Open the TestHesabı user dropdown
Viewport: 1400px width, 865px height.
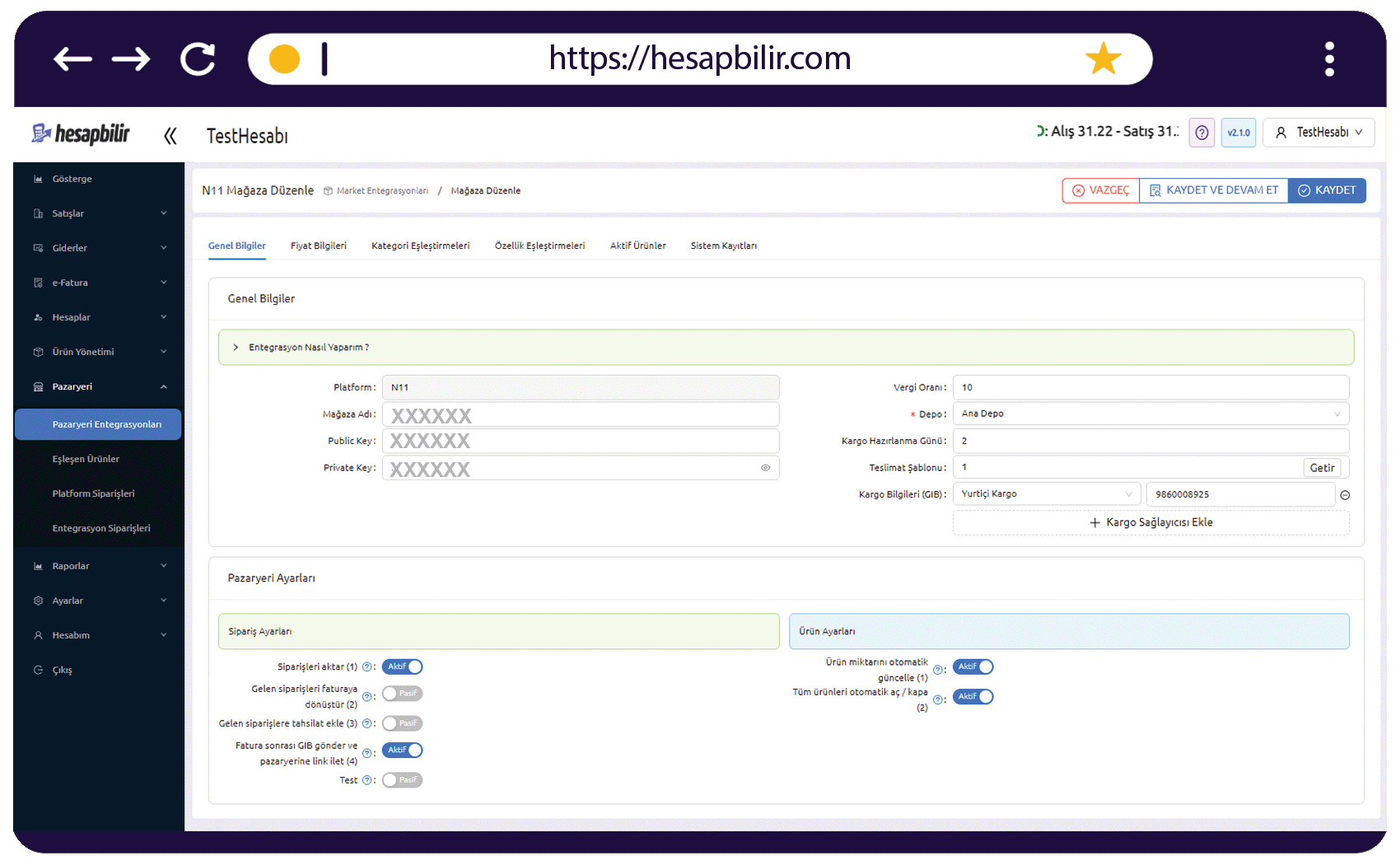(1318, 133)
